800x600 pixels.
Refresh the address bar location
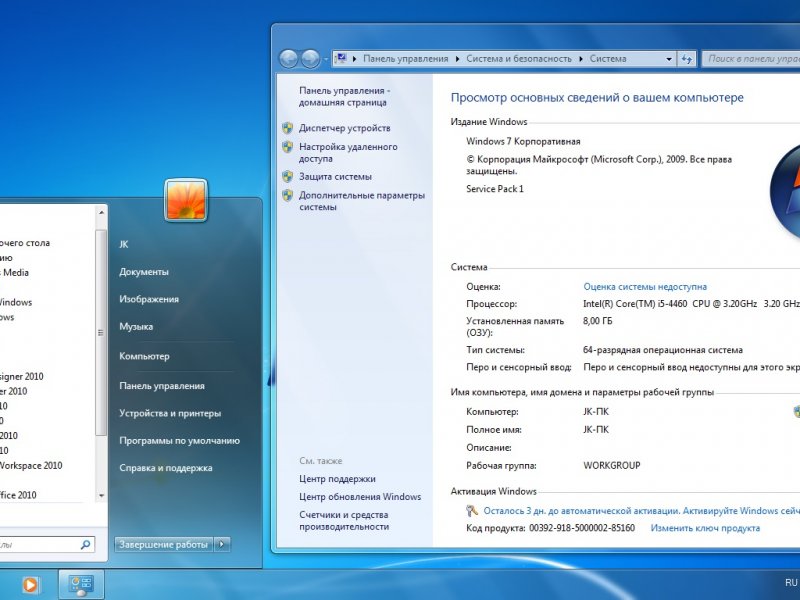coord(687,59)
